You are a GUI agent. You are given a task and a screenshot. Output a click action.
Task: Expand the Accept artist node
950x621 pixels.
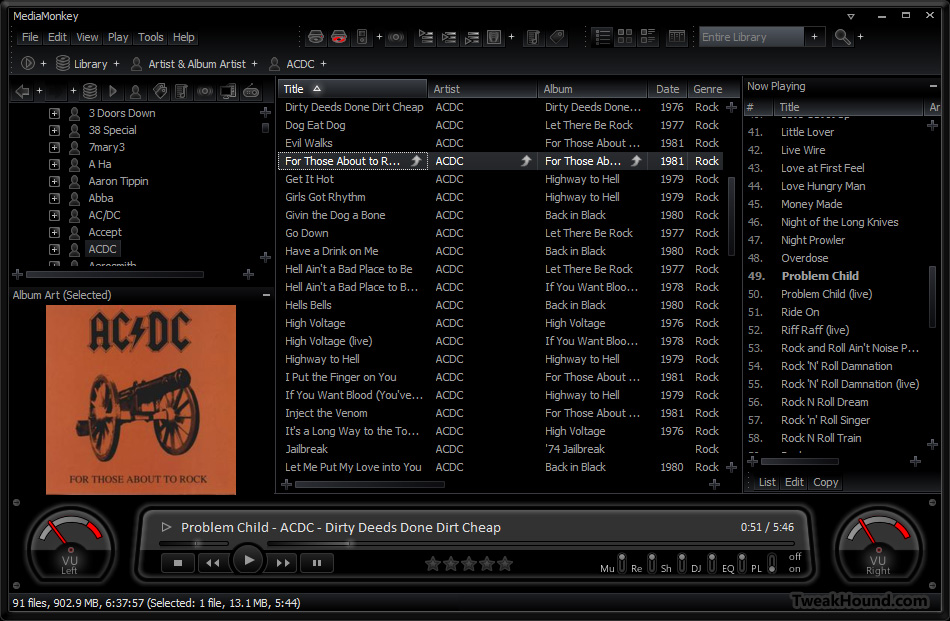55,232
